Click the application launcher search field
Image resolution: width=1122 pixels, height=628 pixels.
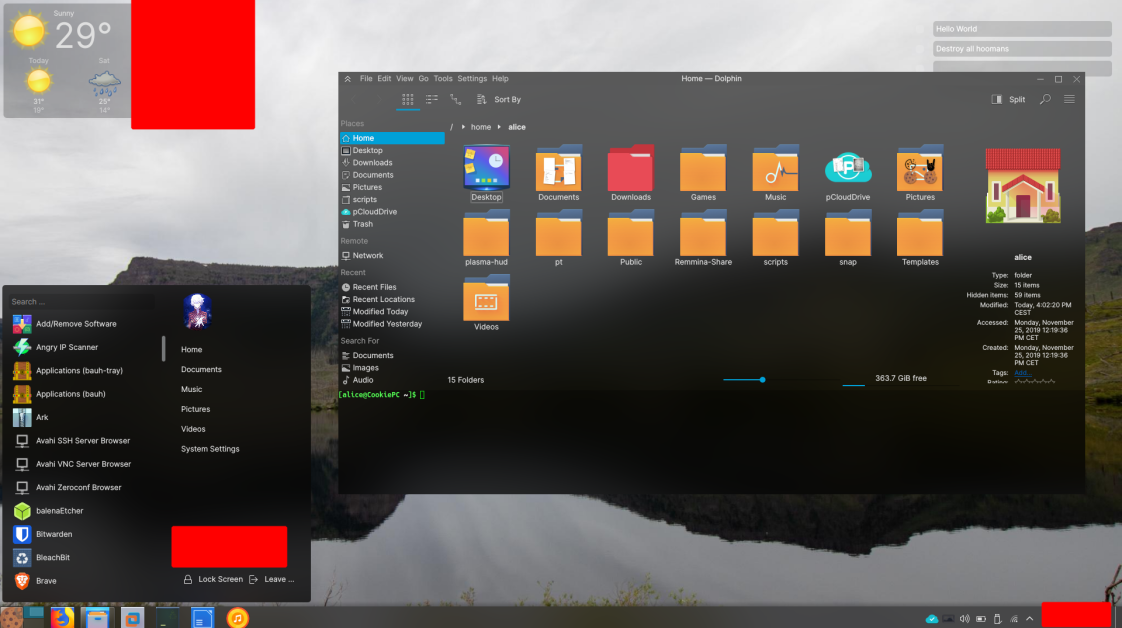click(80, 301)
